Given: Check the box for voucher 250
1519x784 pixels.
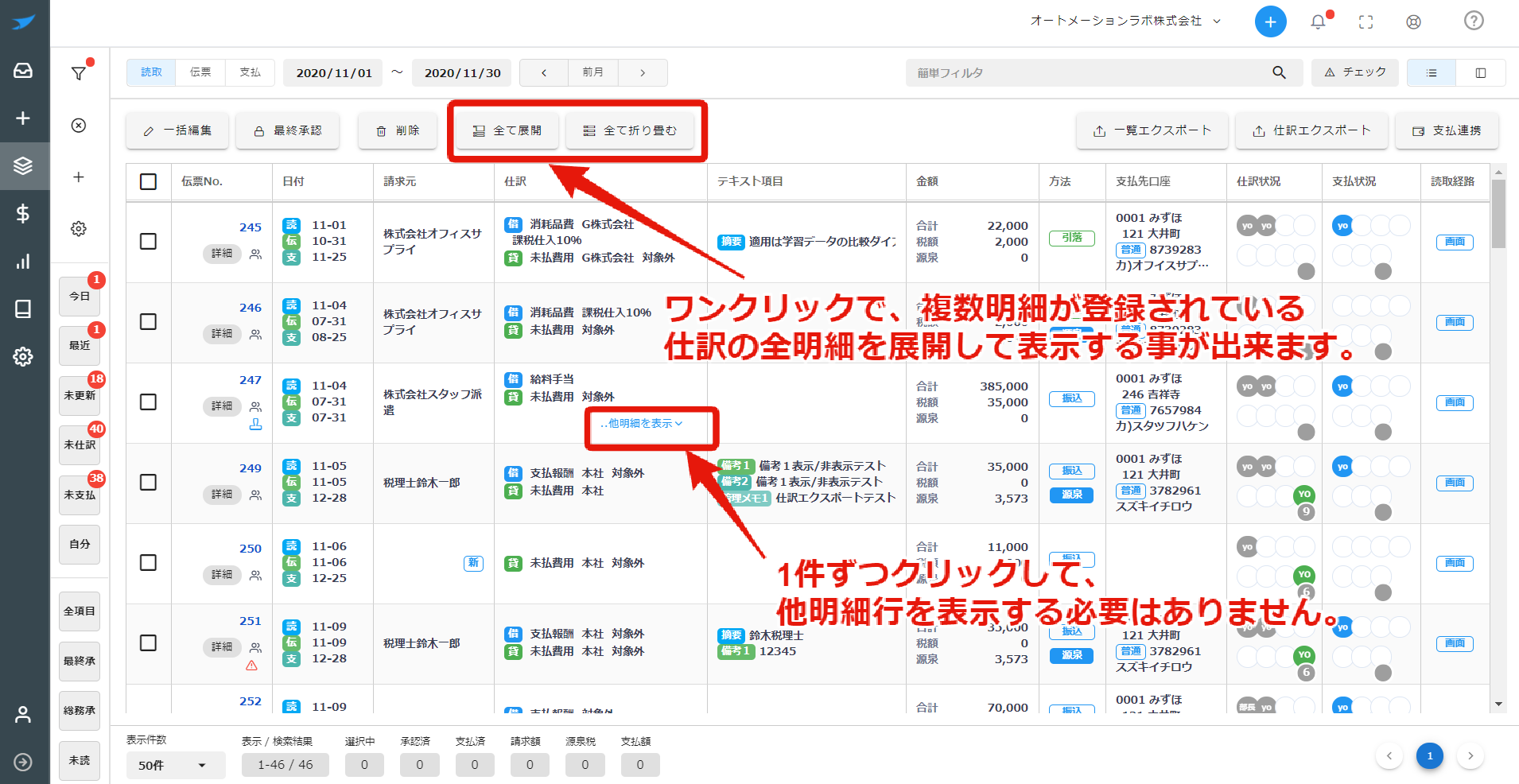Looking at the screenshot, I should (148, 562).
